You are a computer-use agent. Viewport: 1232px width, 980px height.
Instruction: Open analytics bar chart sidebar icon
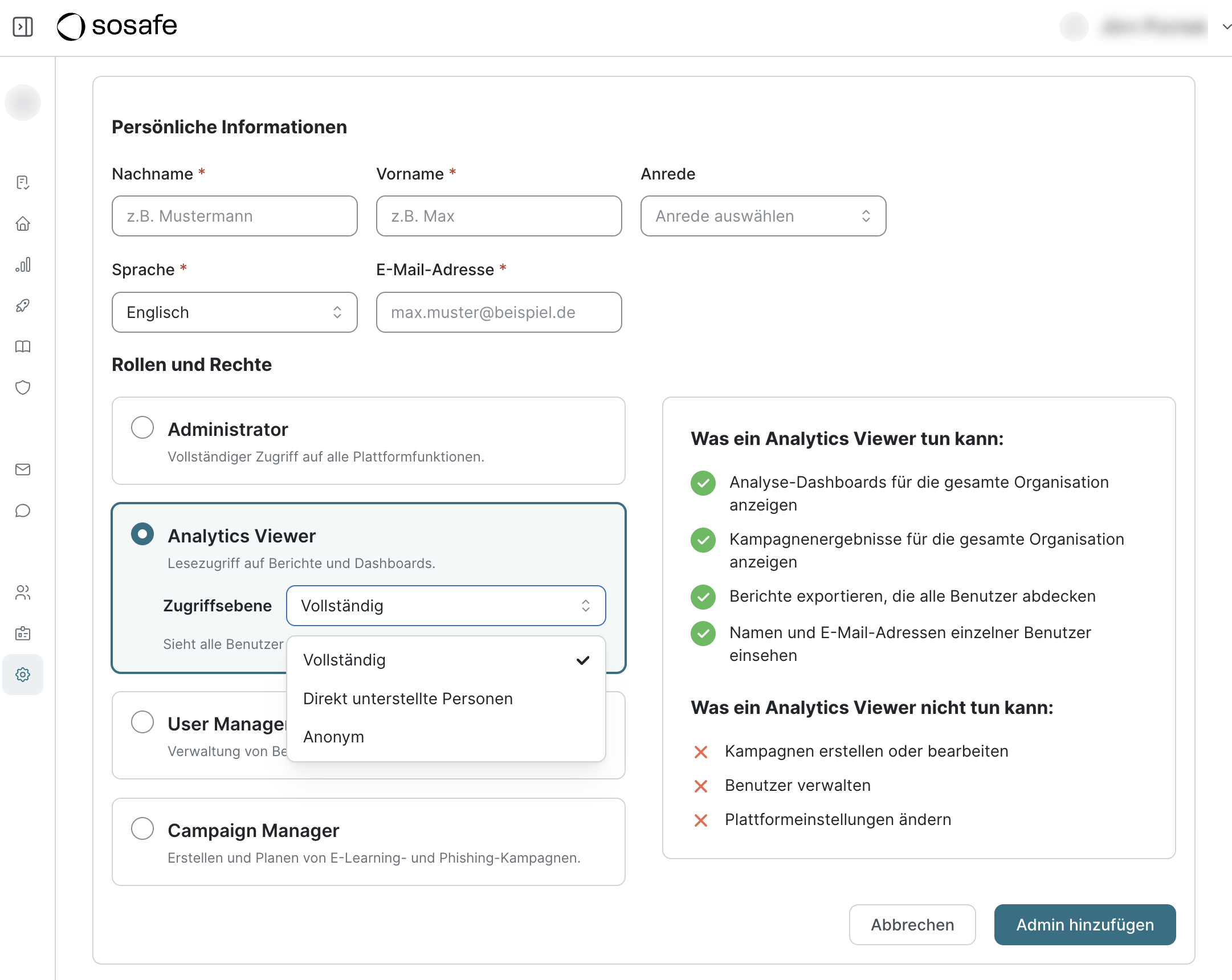coord(23,264)
